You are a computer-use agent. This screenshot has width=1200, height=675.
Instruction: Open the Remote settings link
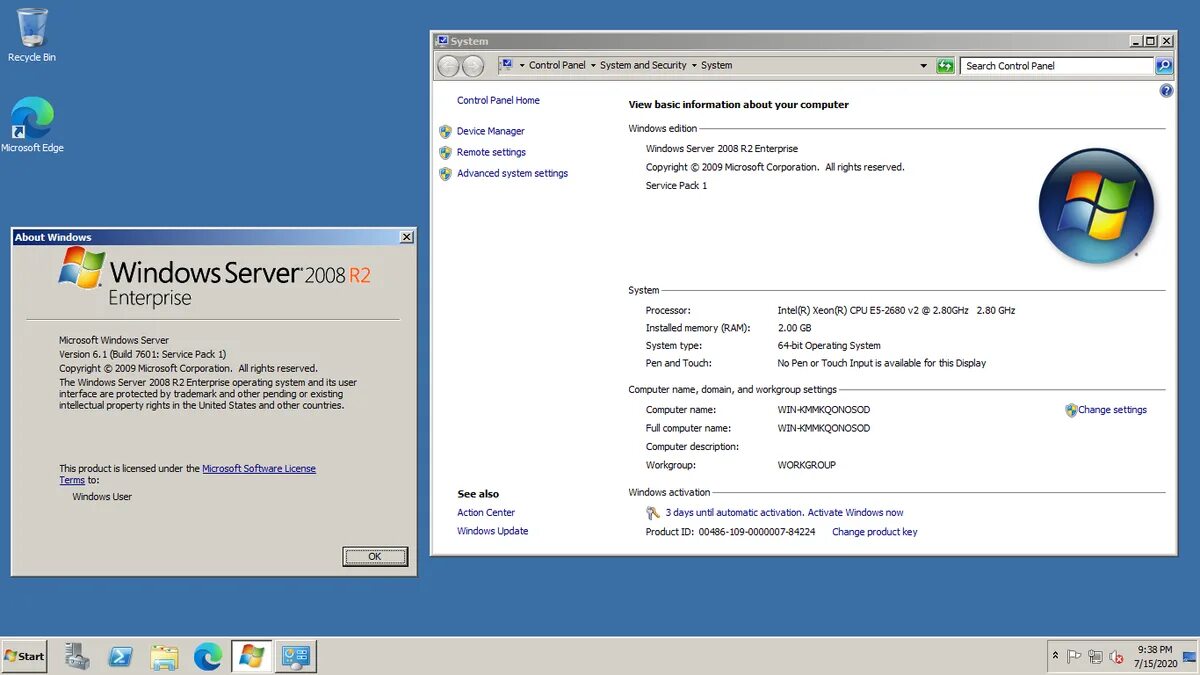tap(491, 152)
